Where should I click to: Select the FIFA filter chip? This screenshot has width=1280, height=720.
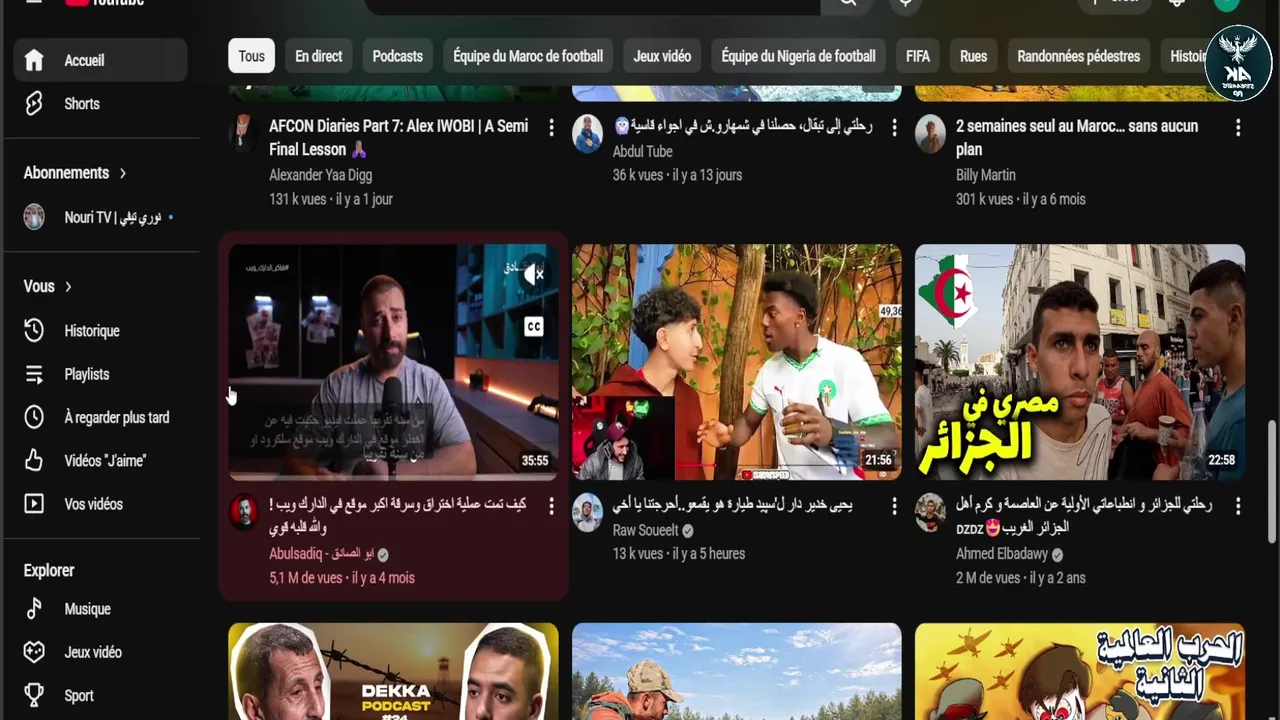pyautogui.click(x=918, y=56)
